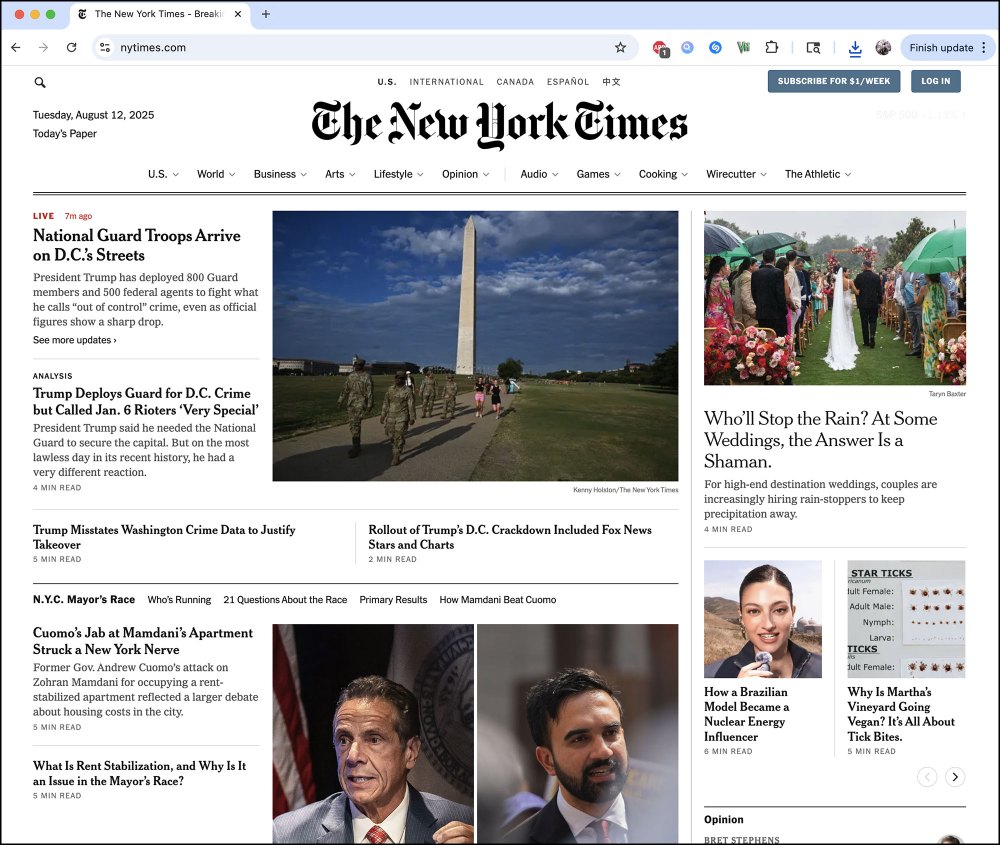The height and width of the screenshot is (845, 1000).
Task: Click the tab search media icon
Action: (x=813, y=47)
